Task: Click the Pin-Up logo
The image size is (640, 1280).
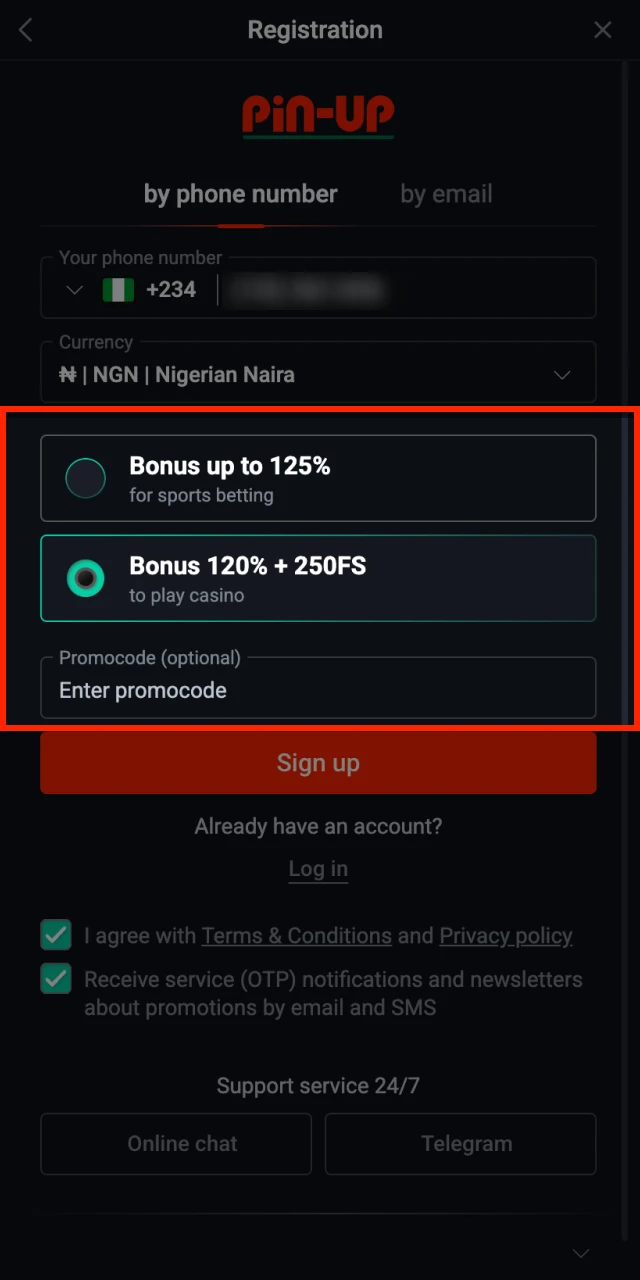Action: click(318, 116)
